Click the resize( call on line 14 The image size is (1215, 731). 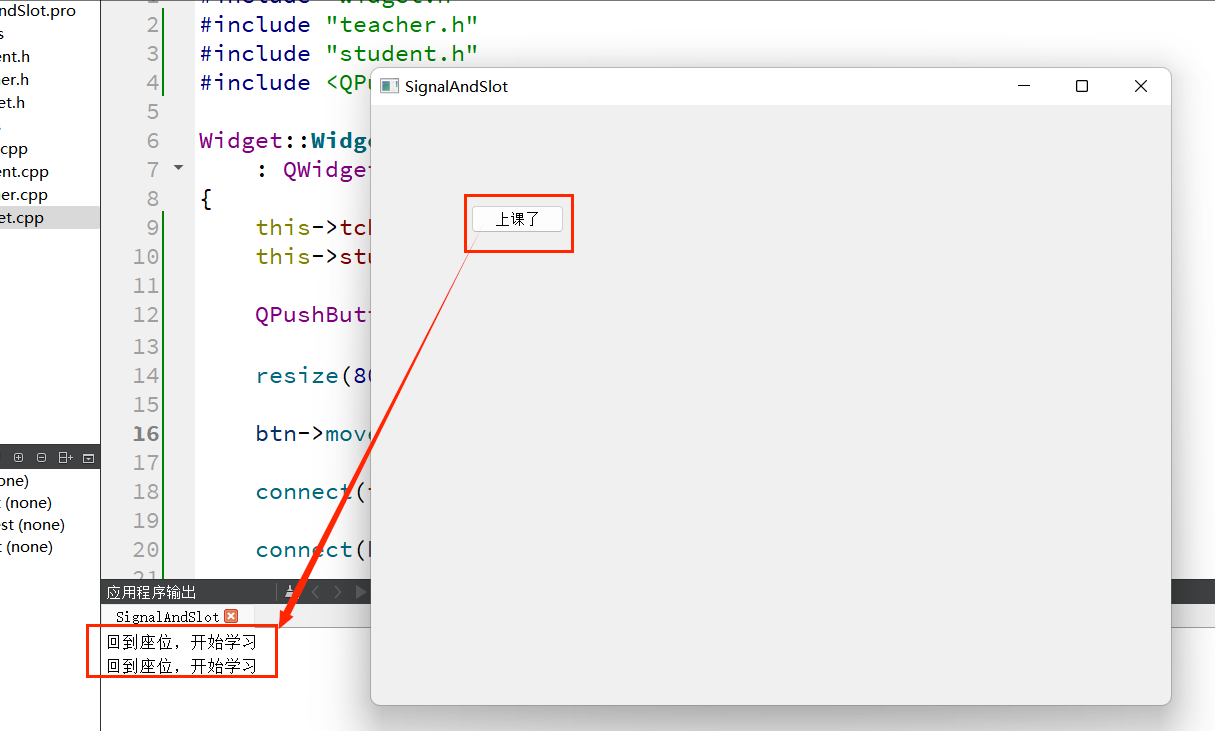point(312,376)
